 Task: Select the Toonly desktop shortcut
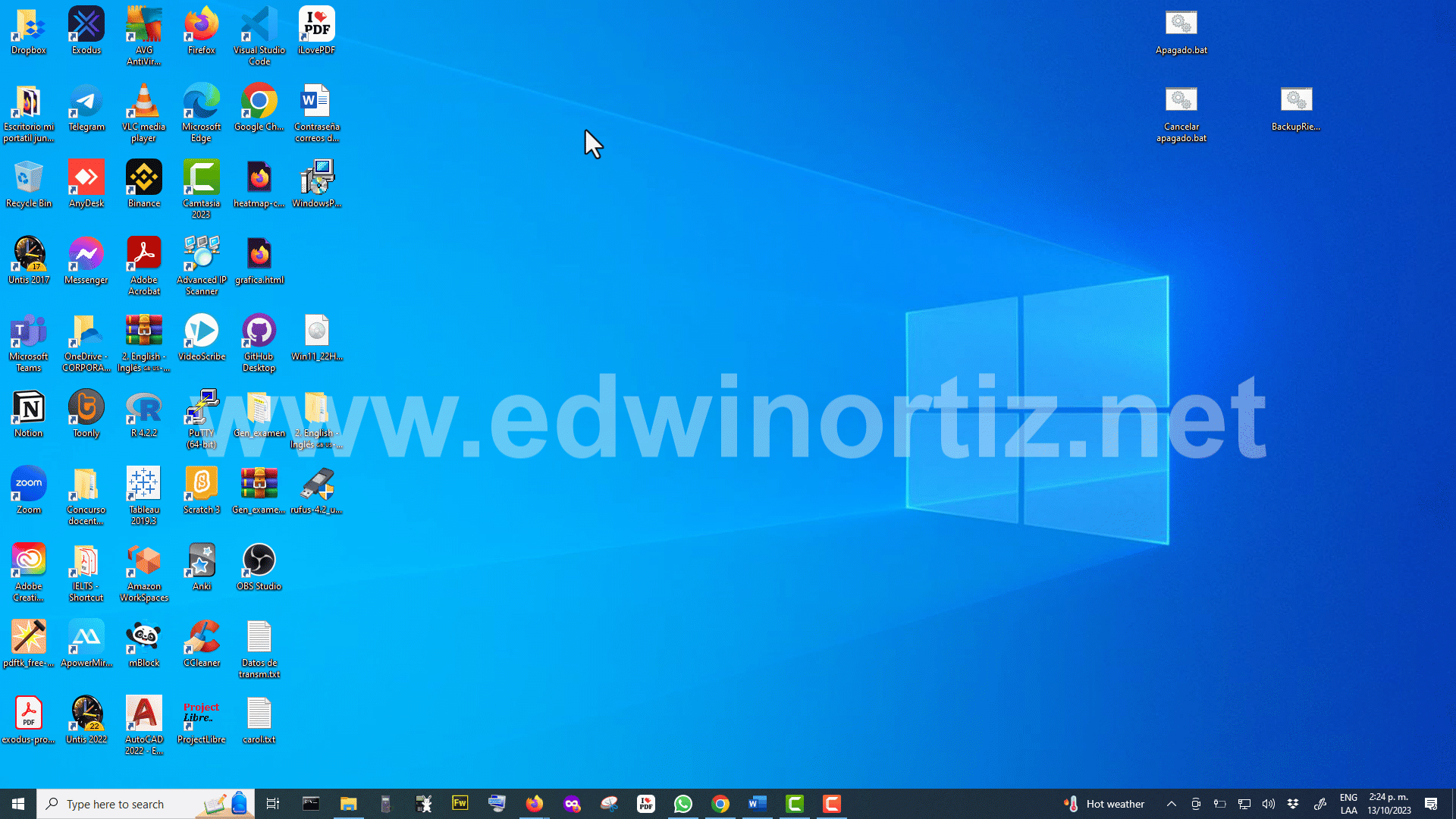(86, 415)
